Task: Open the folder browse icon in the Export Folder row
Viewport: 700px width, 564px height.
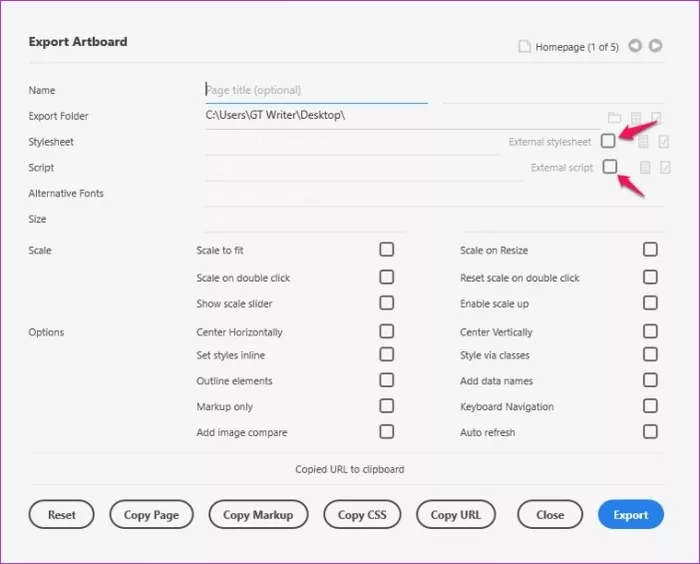Action: tap(614, 117)
